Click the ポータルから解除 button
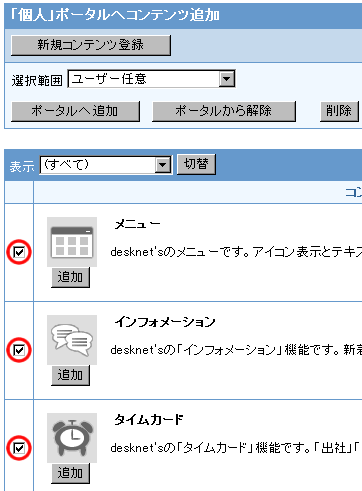This screenshot has height=491, width=362. [x=224, y=111]
